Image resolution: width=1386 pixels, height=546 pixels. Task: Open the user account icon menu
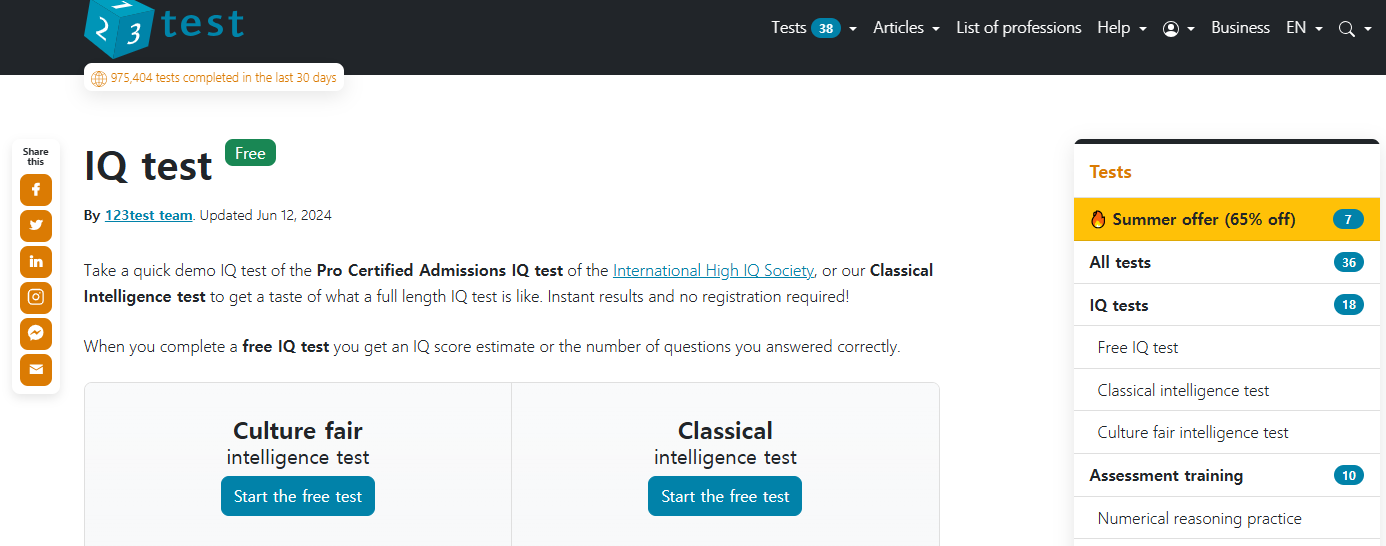(1179, 28)
